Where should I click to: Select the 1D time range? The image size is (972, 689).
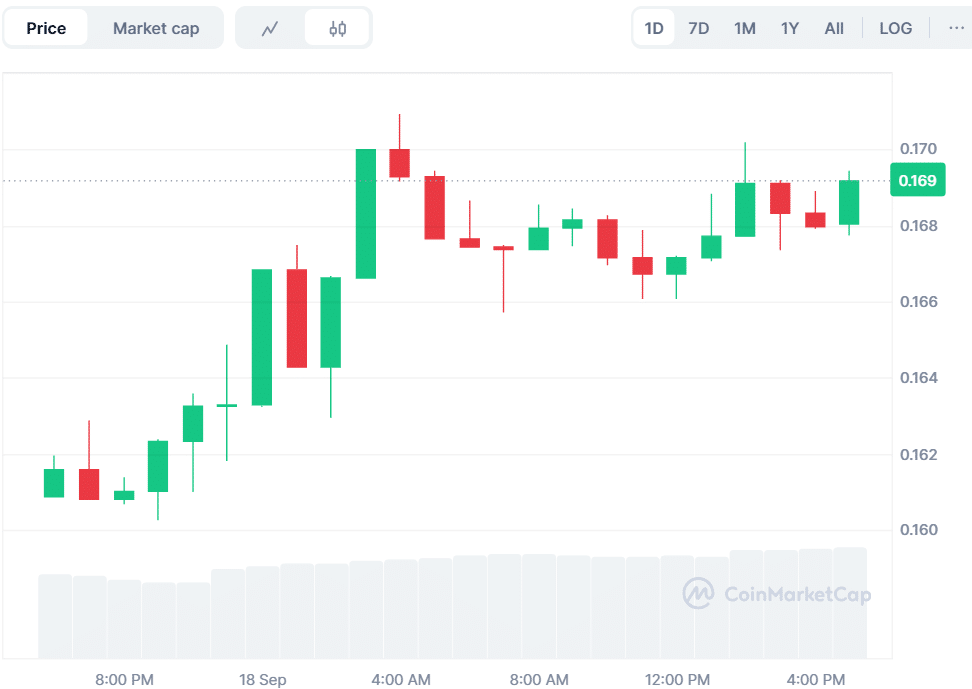tap(654, 28)
